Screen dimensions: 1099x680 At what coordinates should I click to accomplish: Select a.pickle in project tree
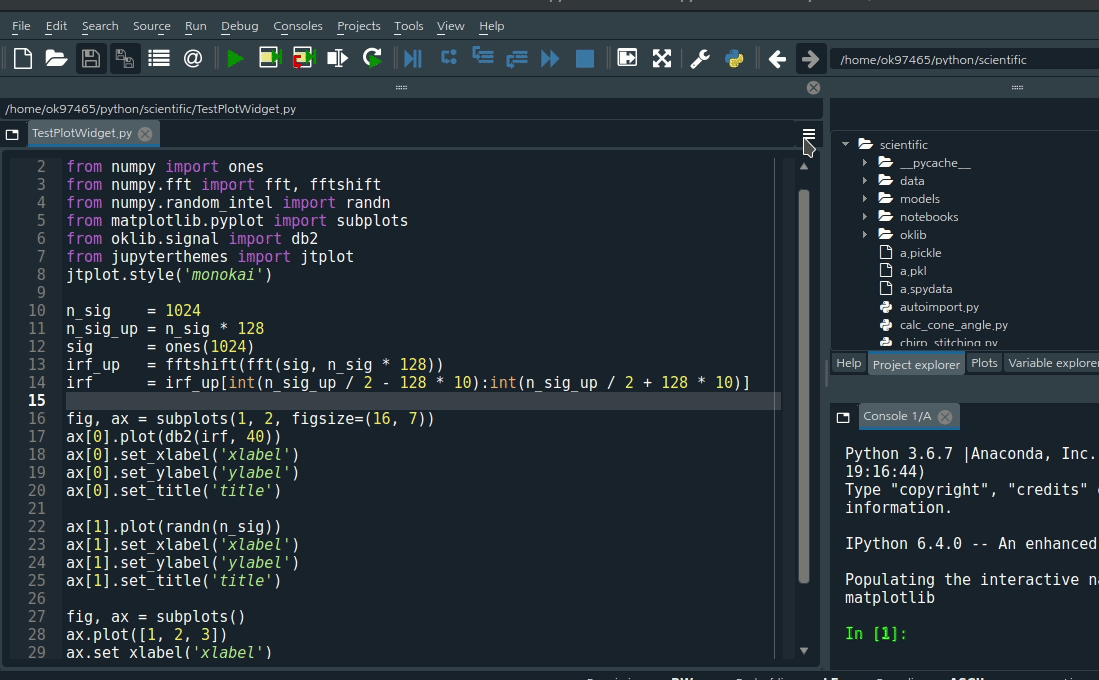(x=920, y=253)
